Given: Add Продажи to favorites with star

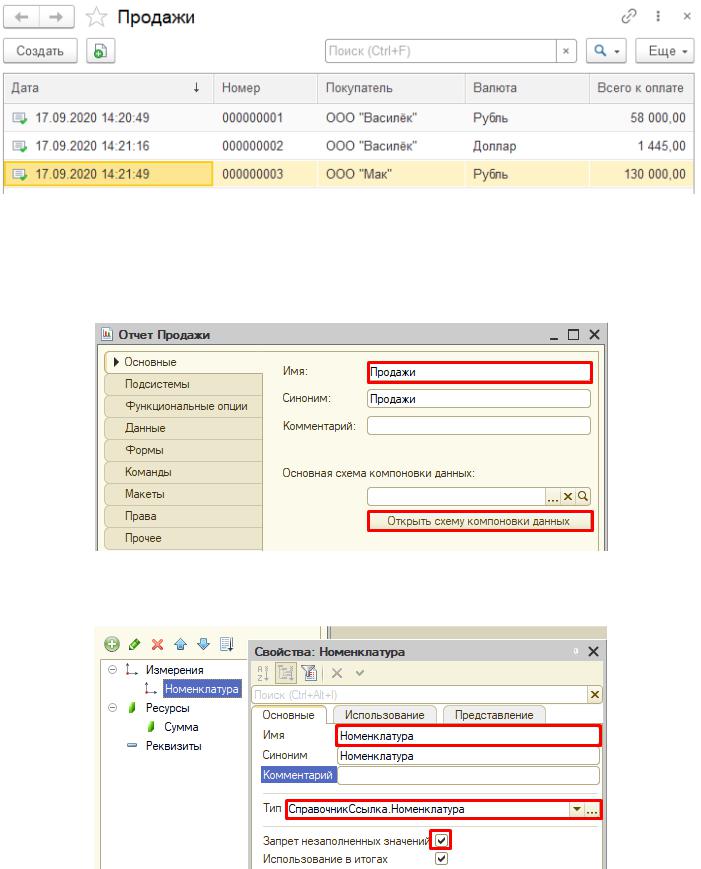Looking at the screenshot, I should pyautogui.click(x=99, y=17).
